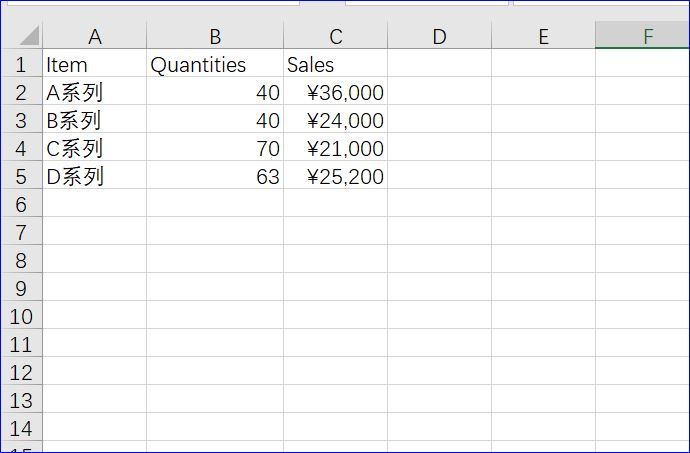Select column B header

coord(215,37)
